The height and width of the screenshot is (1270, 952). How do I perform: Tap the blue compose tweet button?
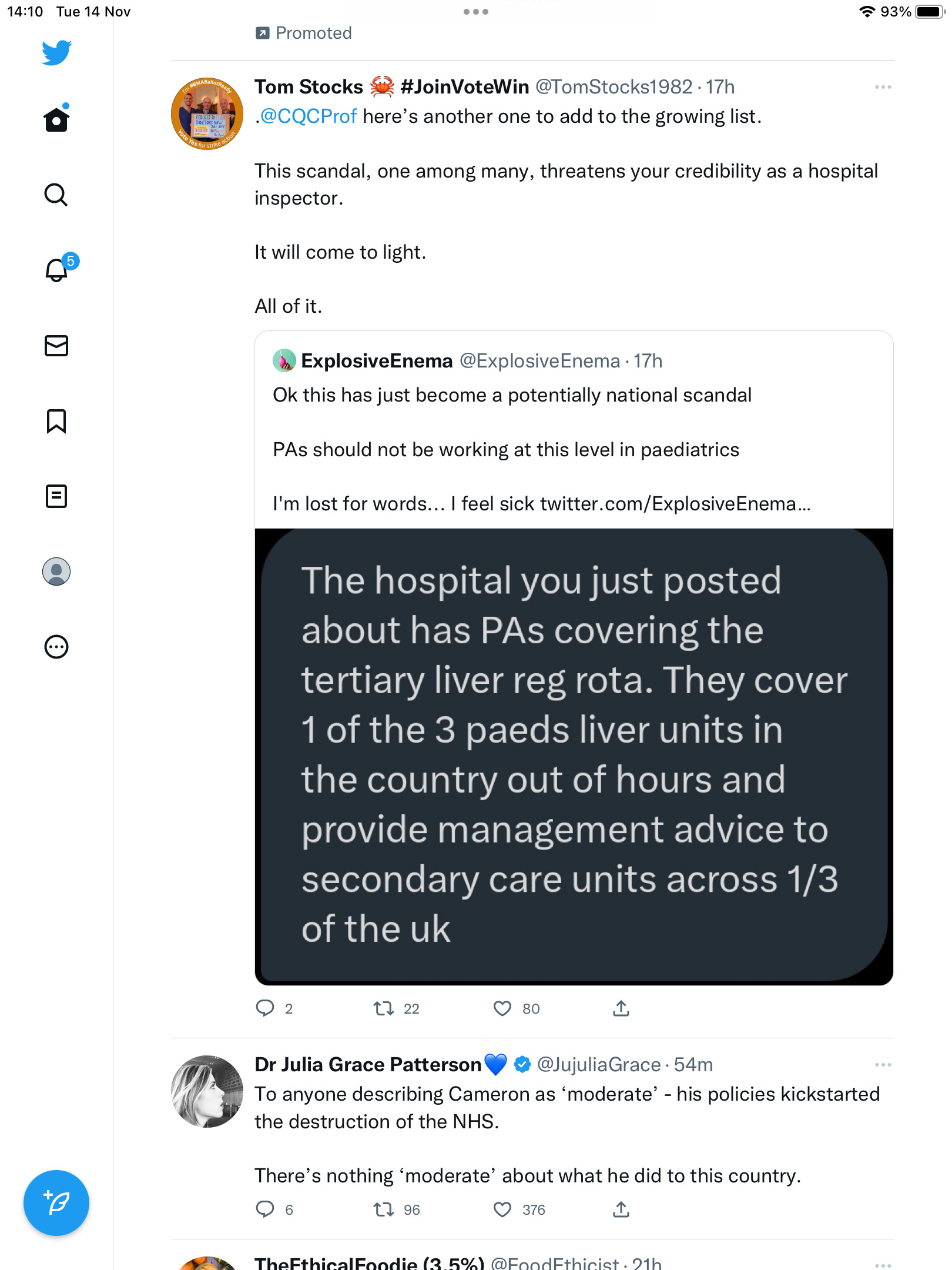56,1203
